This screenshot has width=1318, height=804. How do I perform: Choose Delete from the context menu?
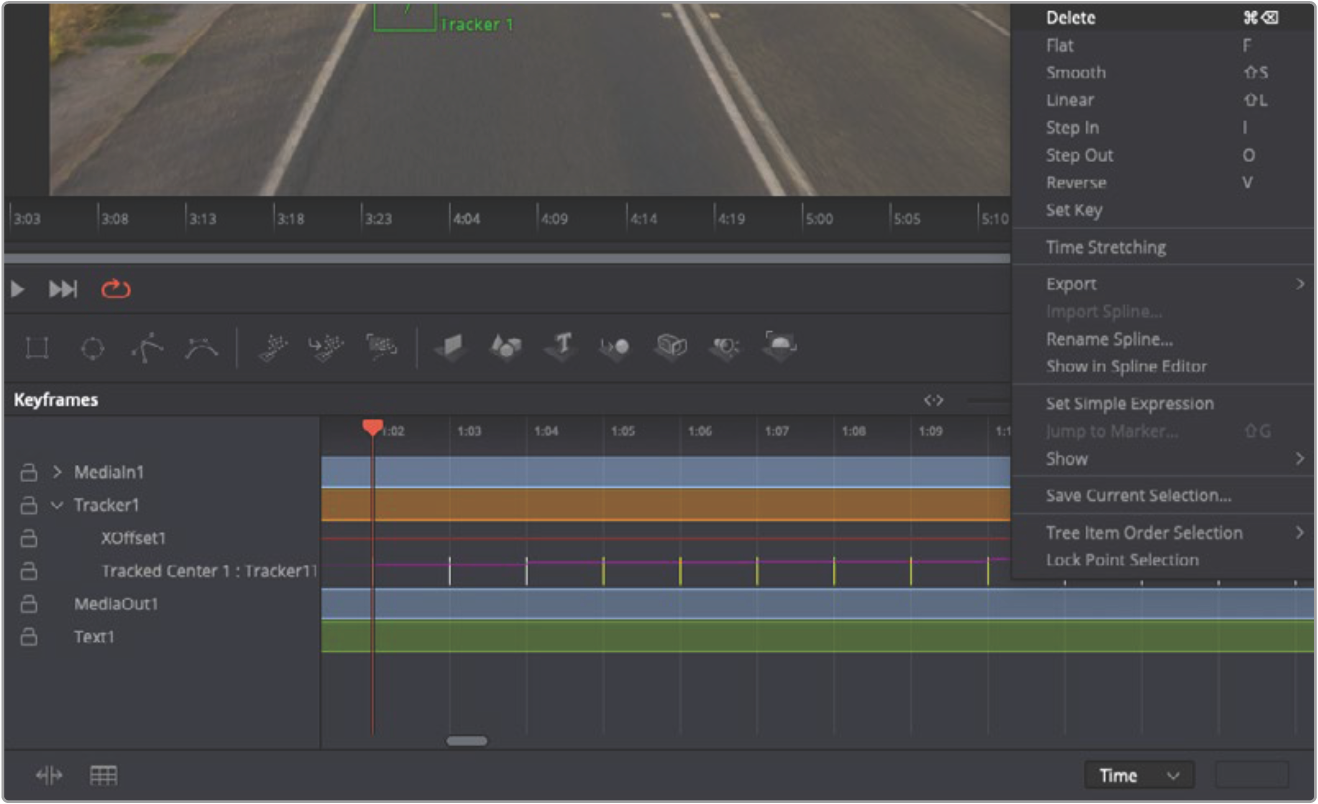(1070, 18)
